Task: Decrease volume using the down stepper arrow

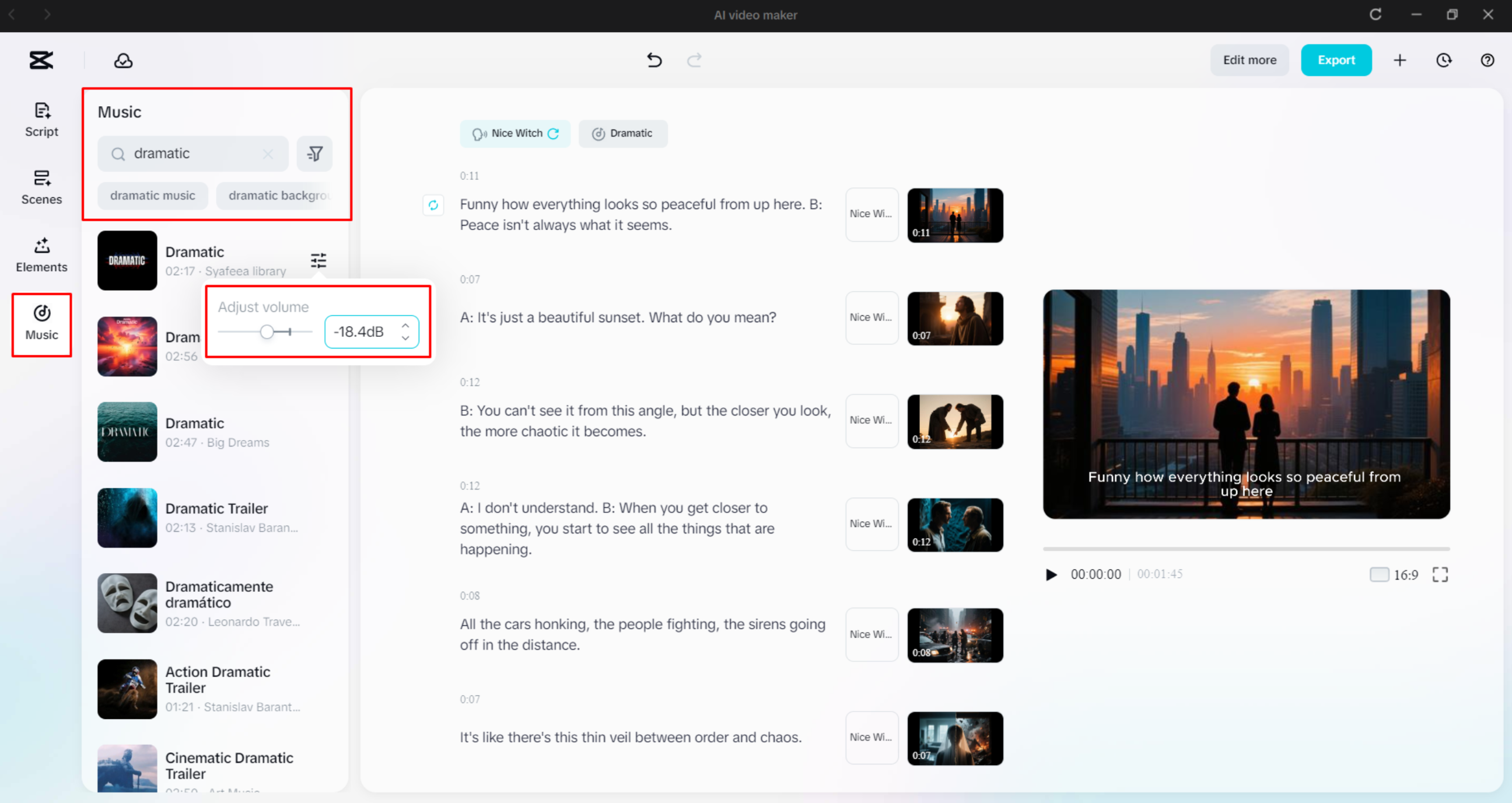Action: coord(405,338)
